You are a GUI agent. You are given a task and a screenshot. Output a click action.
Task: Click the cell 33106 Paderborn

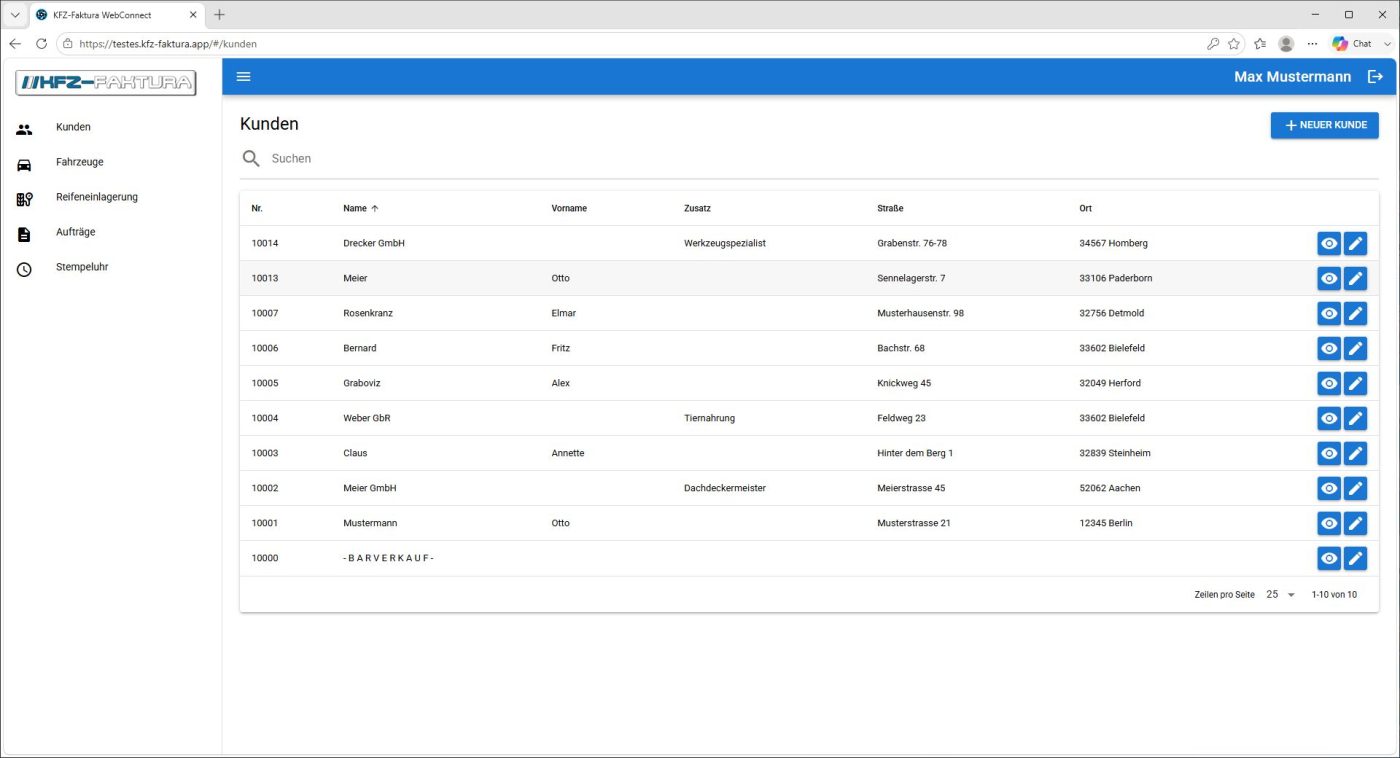(1116, 278)
